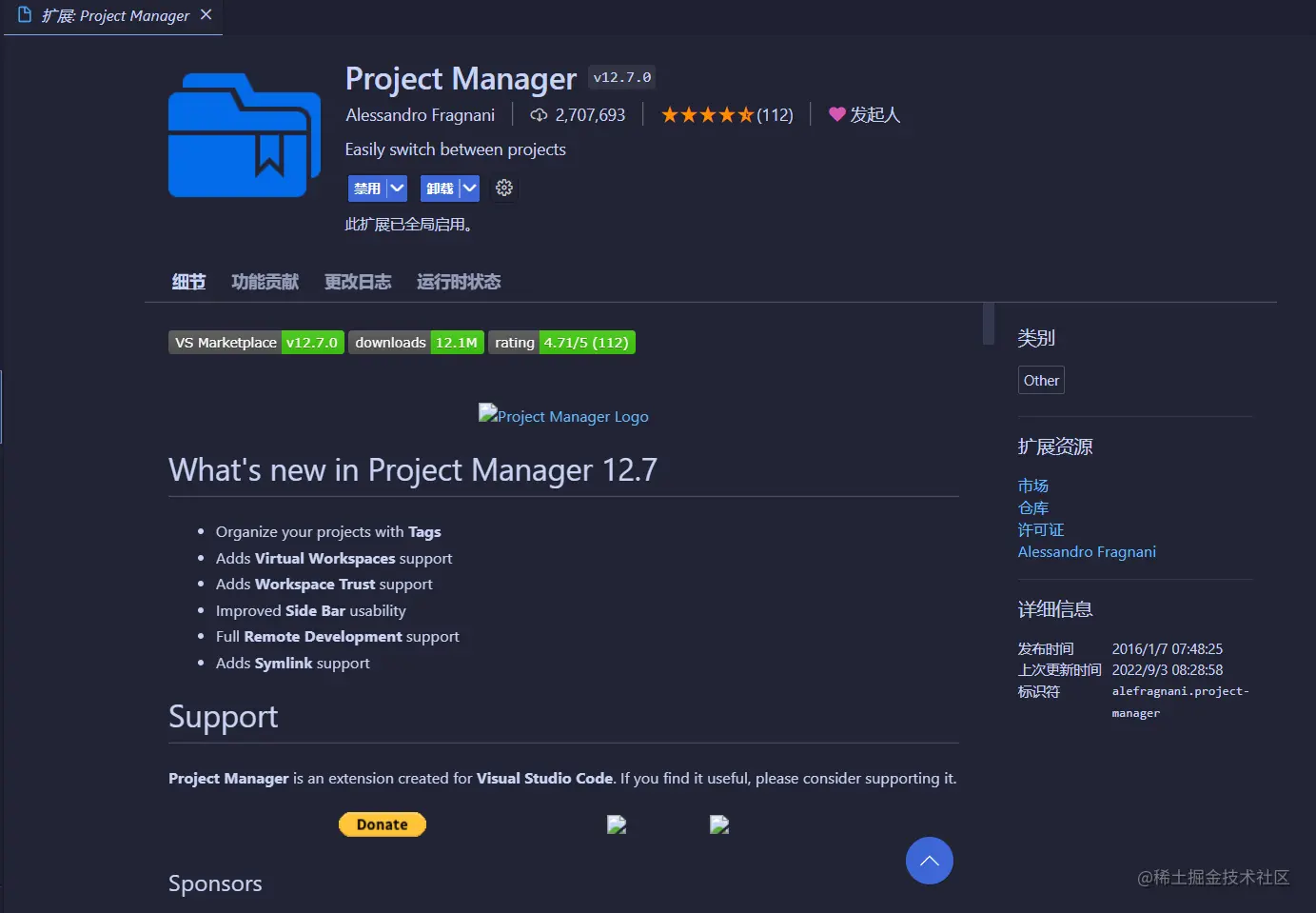Click the Alessandro Fragnani publisher name in header
Viewport: 1316px width, 913px height.
[x=420, y=115]
